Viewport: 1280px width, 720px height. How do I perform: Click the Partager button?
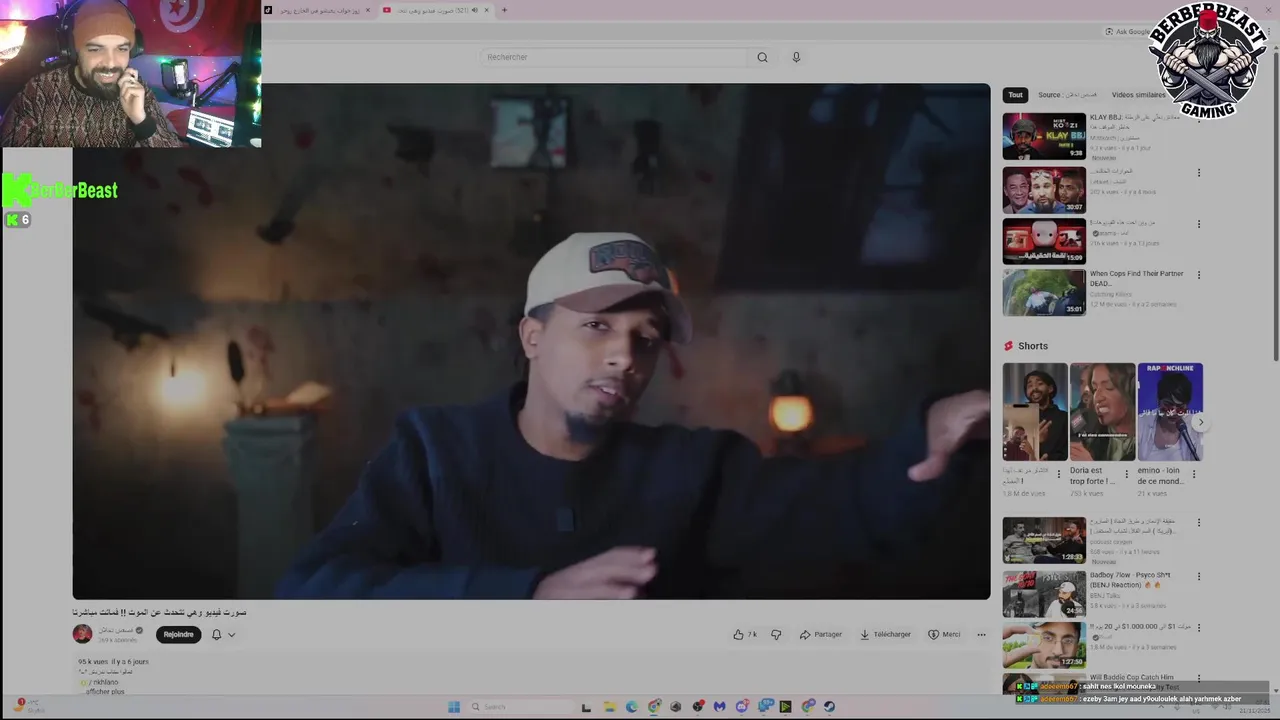[821, 634]
